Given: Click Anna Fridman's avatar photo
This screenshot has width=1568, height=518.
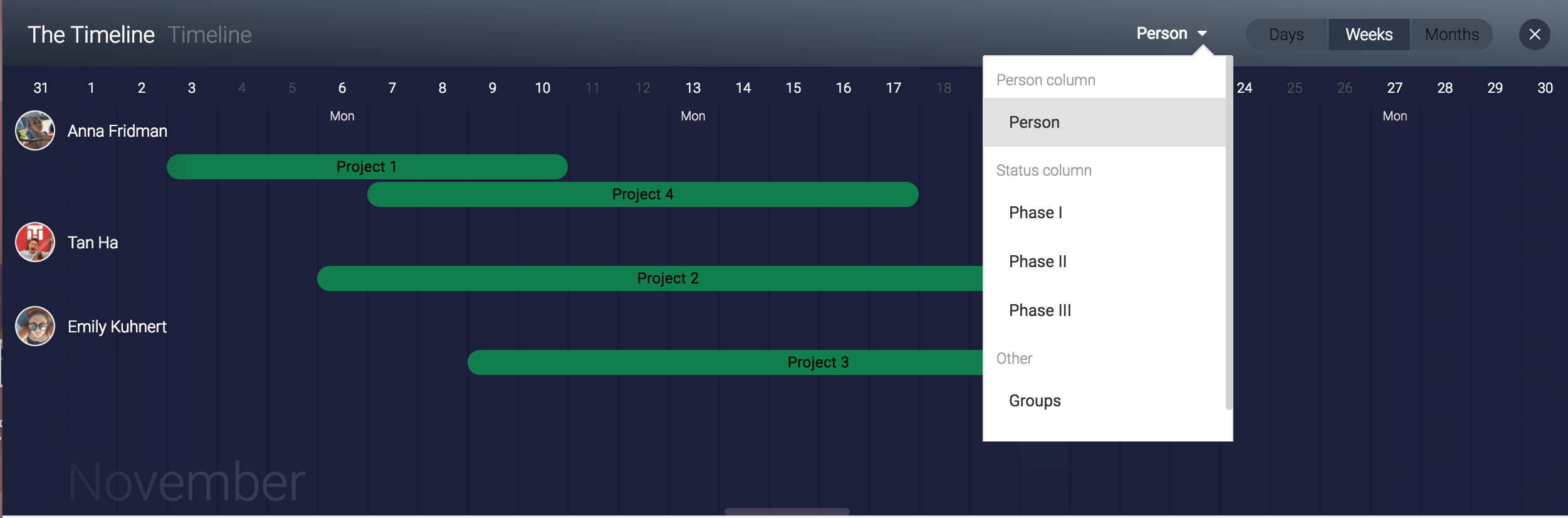Looking at the screenshot, I should [x=35, y=130].
